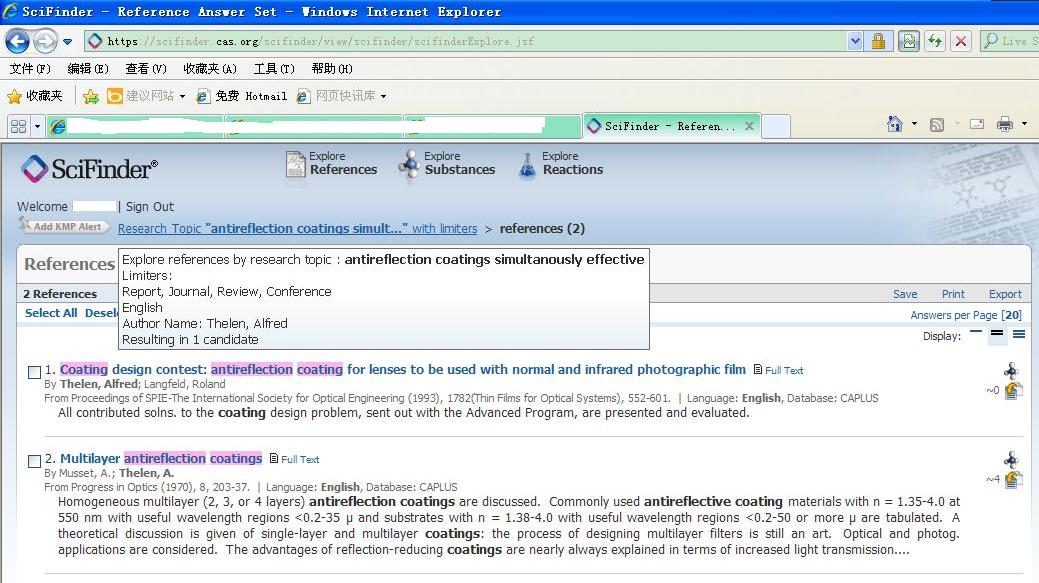Get substances icon for reference 2
The image size is (1039, 583).
[1011, 459]
